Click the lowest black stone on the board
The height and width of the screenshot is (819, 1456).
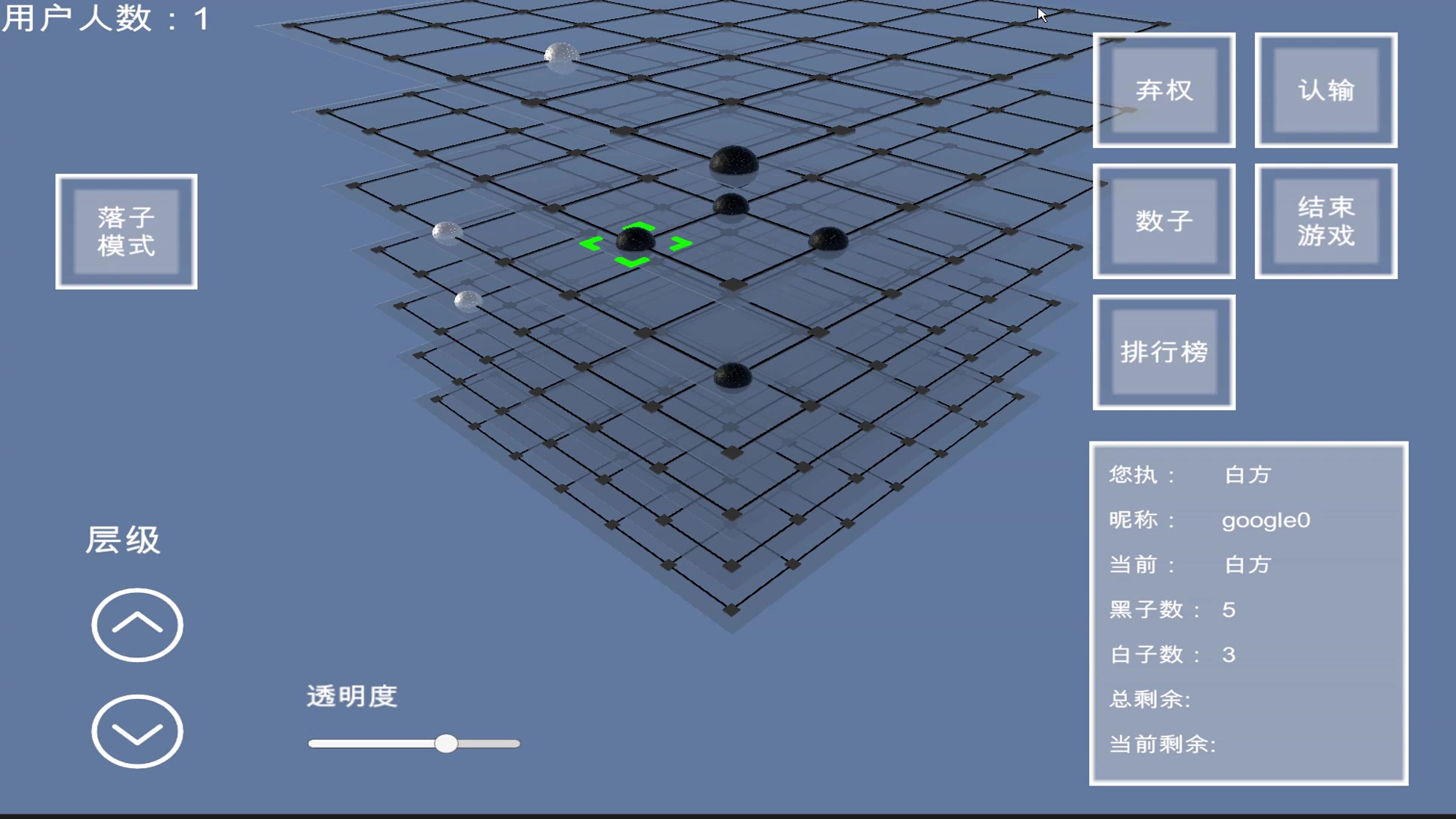point(733,376)
